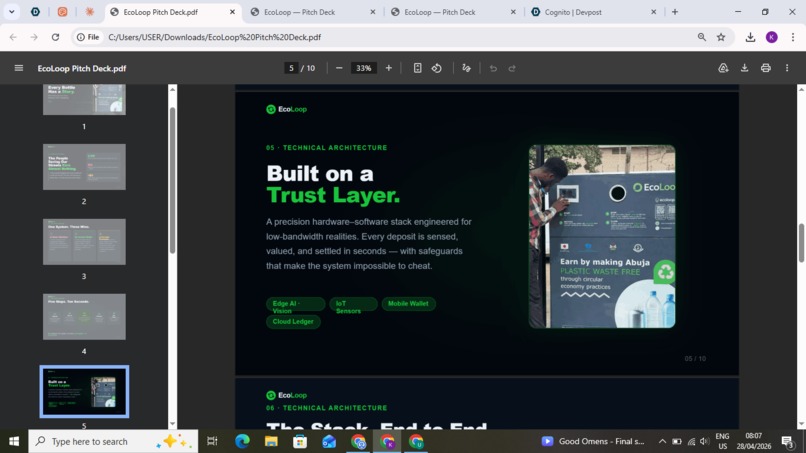The width and height of the screenshot is (806, 453).
Task: Close the Cognito | Devpost tab
Action: pos(653,12)
